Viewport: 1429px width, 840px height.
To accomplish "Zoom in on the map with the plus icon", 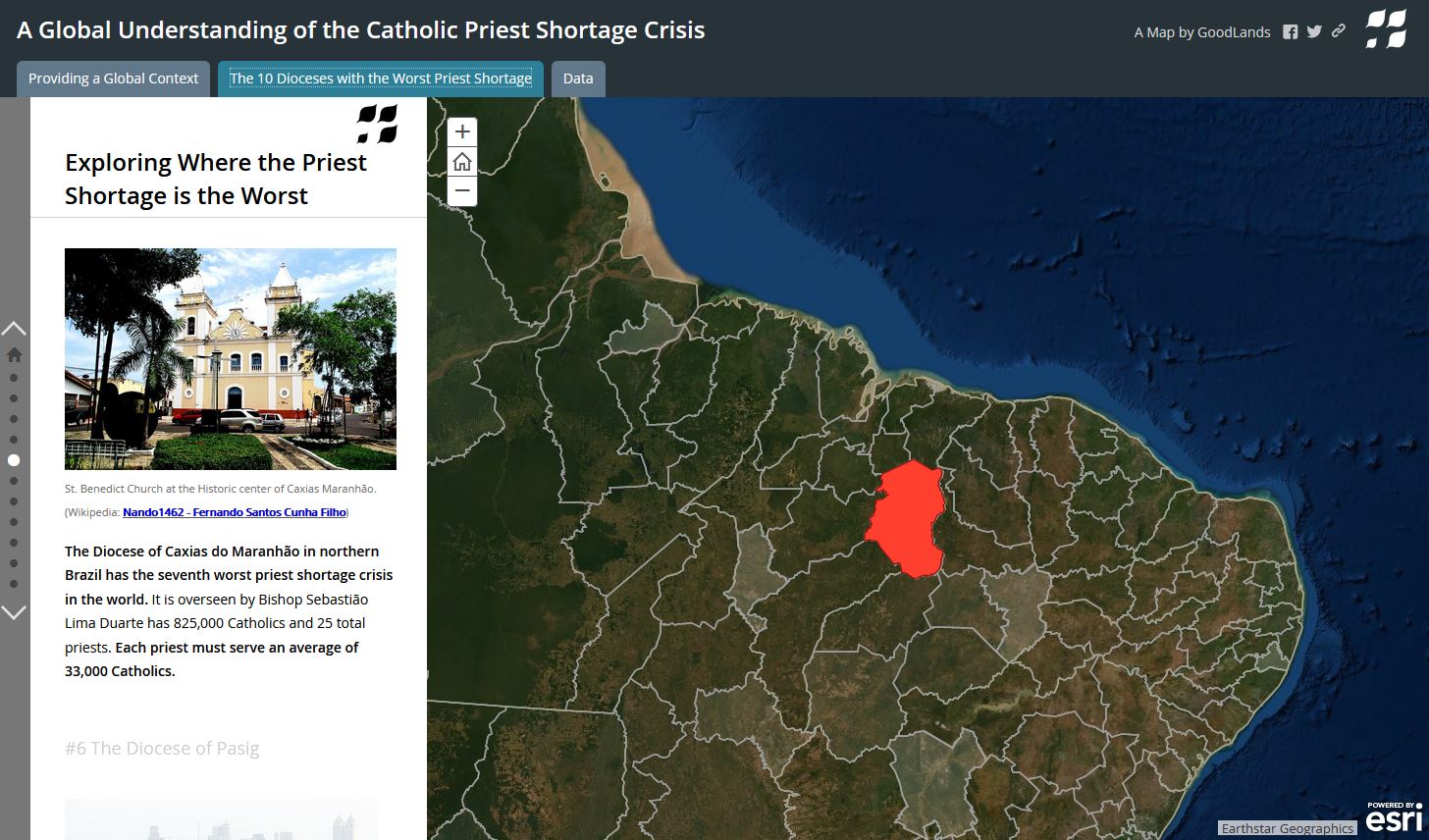I will coord(461,131).
